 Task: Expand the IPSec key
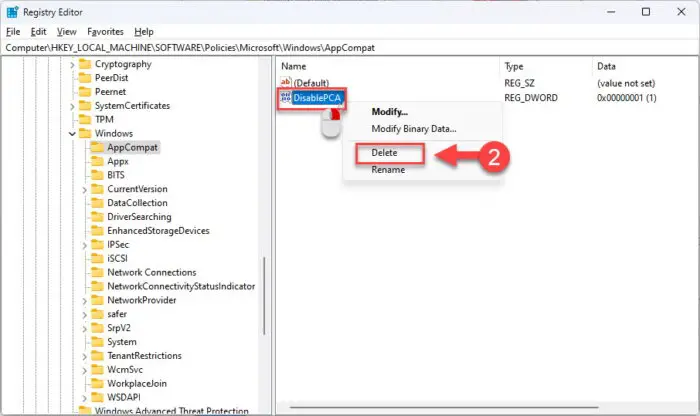(85, 245)
